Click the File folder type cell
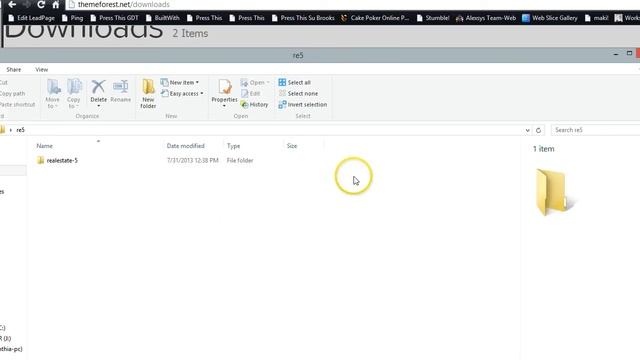The image size is (640, 360). point(240,160)
